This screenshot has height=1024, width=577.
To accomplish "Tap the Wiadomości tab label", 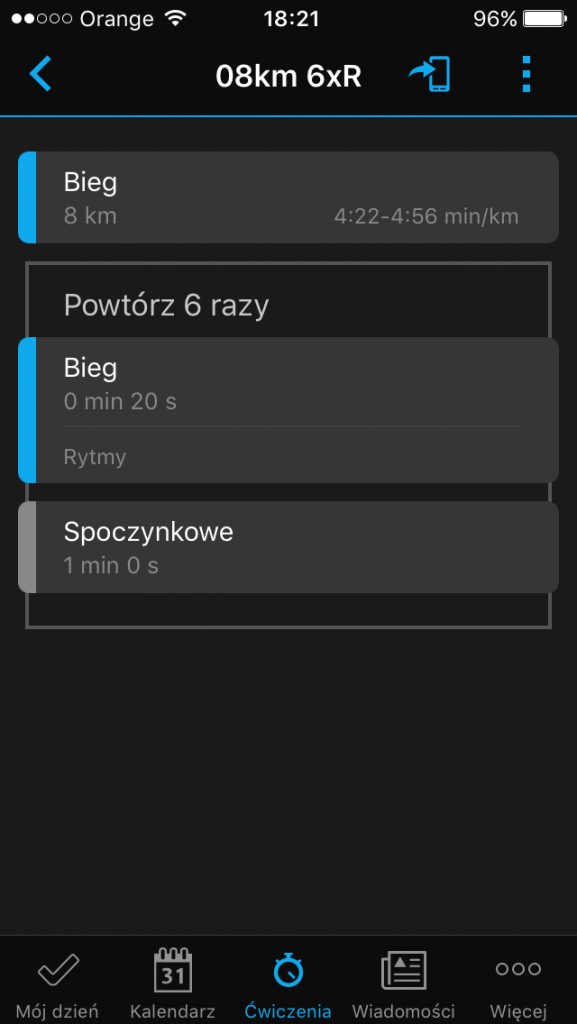I will pos(403,1012).
